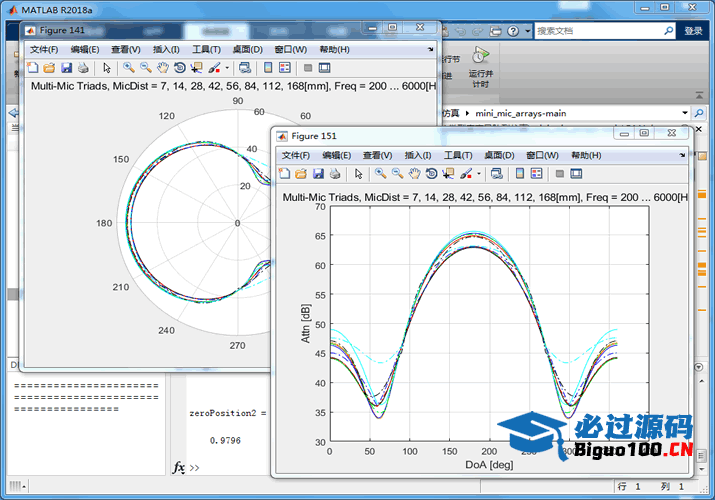Click Link Plot icon in Figure 151
715x500 pixels.
click(x=497, y=174)
